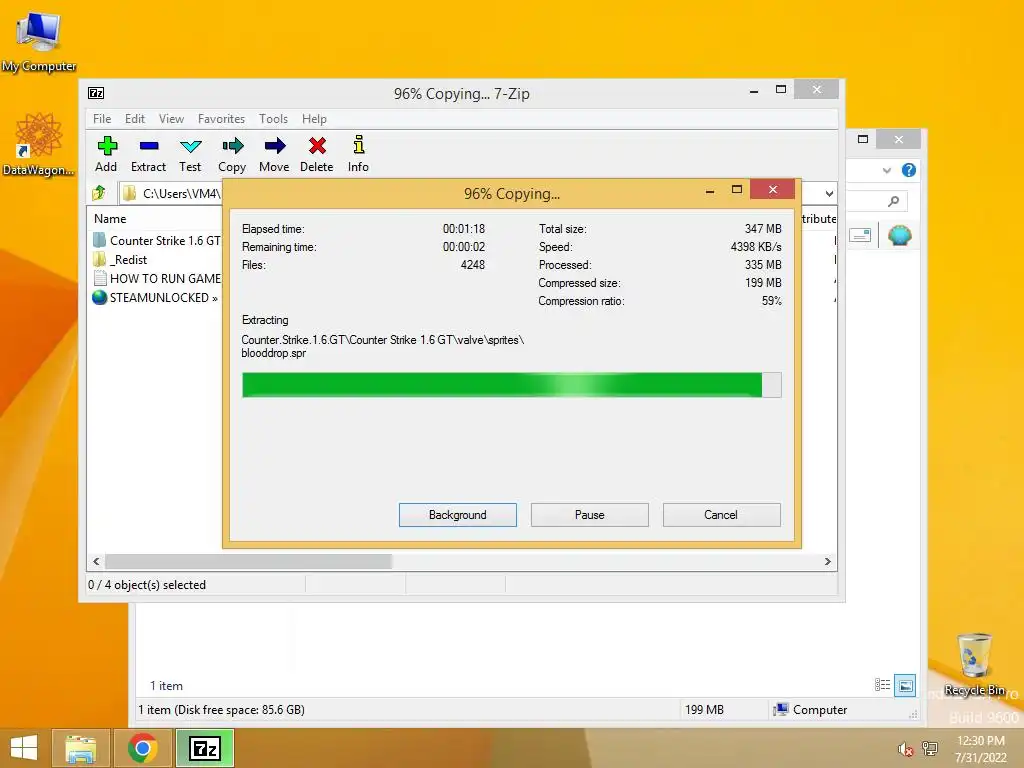Click the search magnifier in background window
This screenshot has height=768, width=1024.
coord(893,201)
